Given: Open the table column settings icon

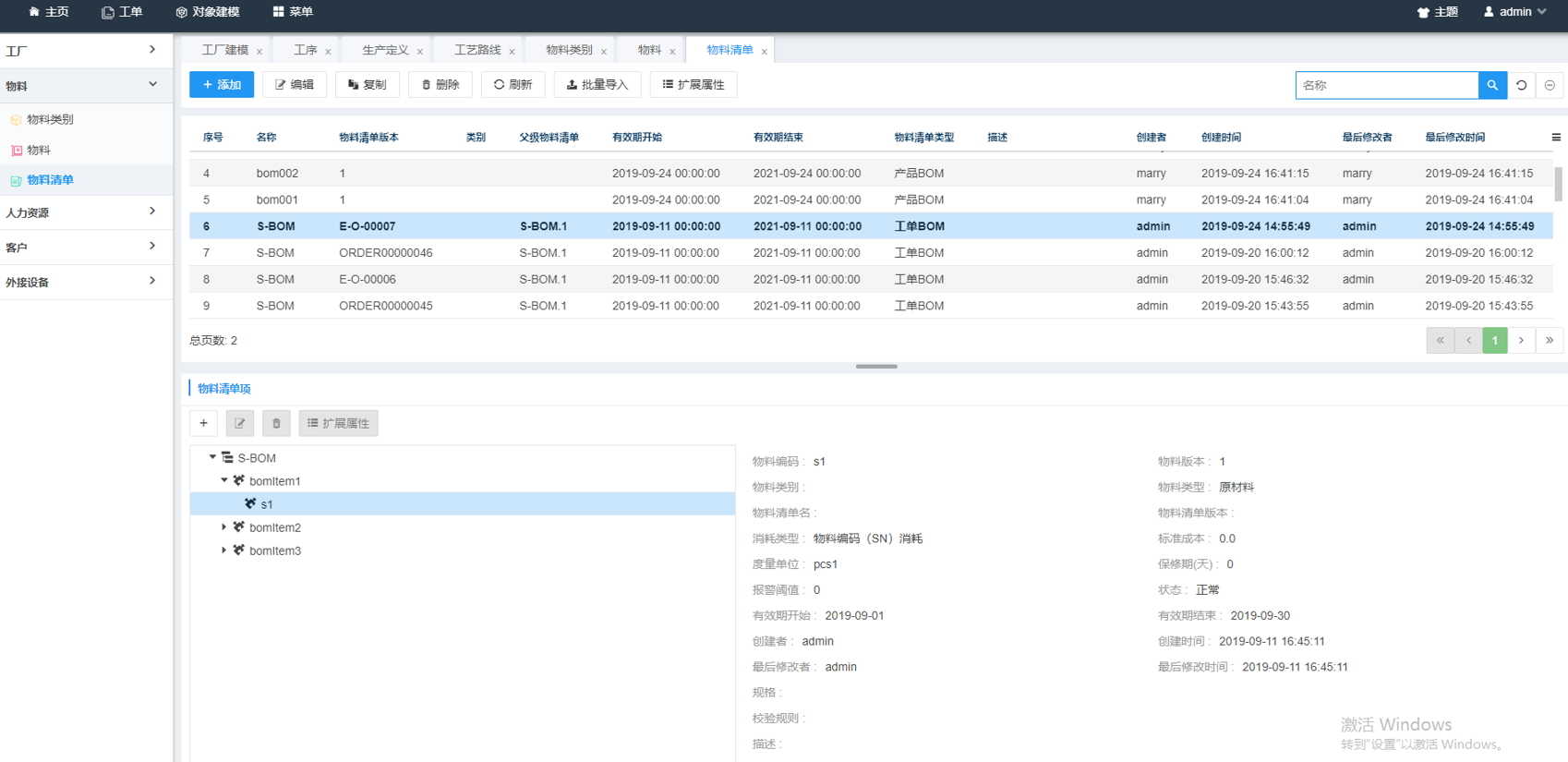Looking at the screenshot, I should pos(1556,137).
